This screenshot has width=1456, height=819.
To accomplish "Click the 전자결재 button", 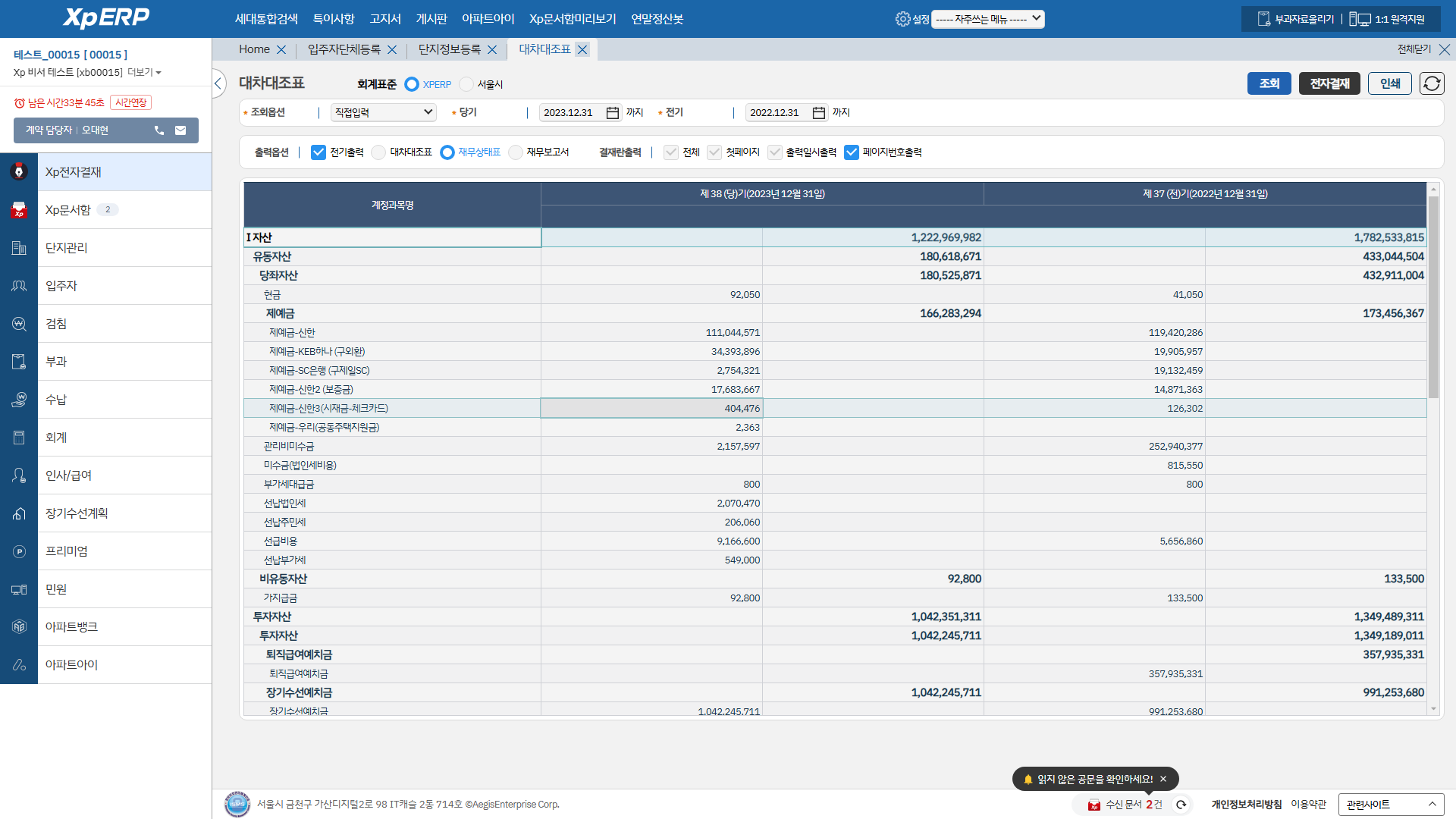I will coord(1329,83).
